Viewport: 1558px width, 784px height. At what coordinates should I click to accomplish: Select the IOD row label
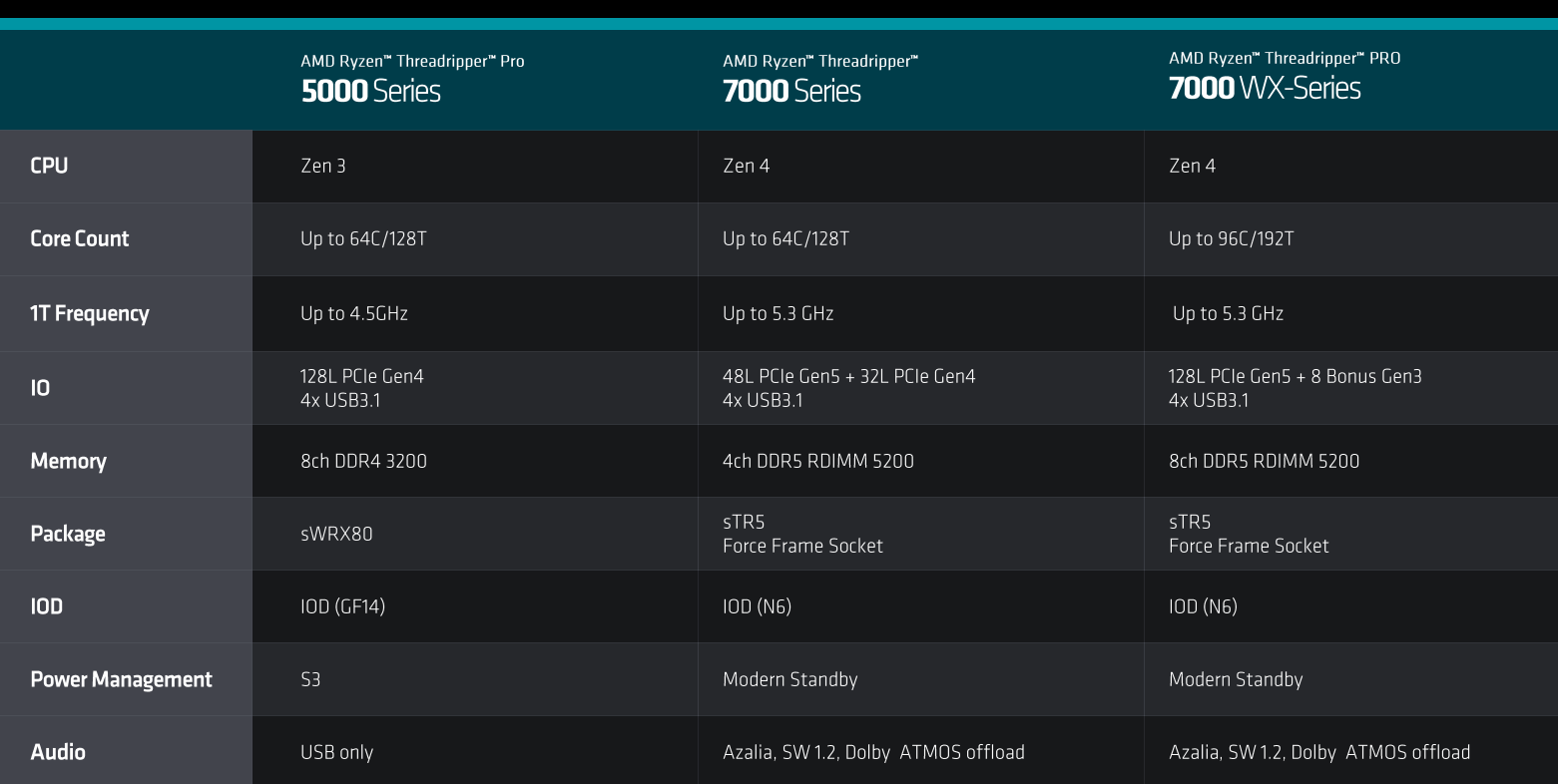pyautogui.click(x=47, y=606)
